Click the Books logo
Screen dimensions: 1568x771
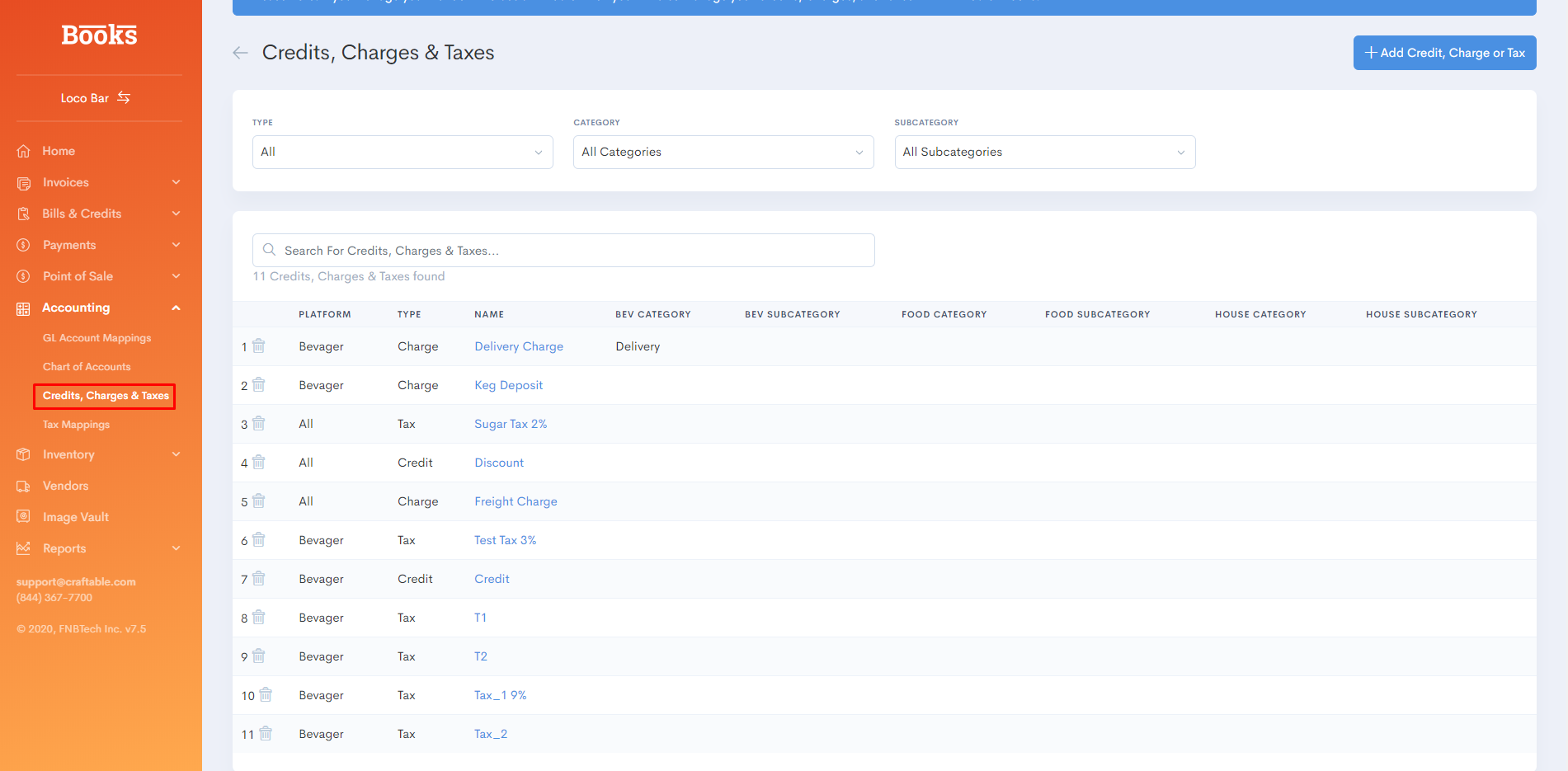(99, 35)
